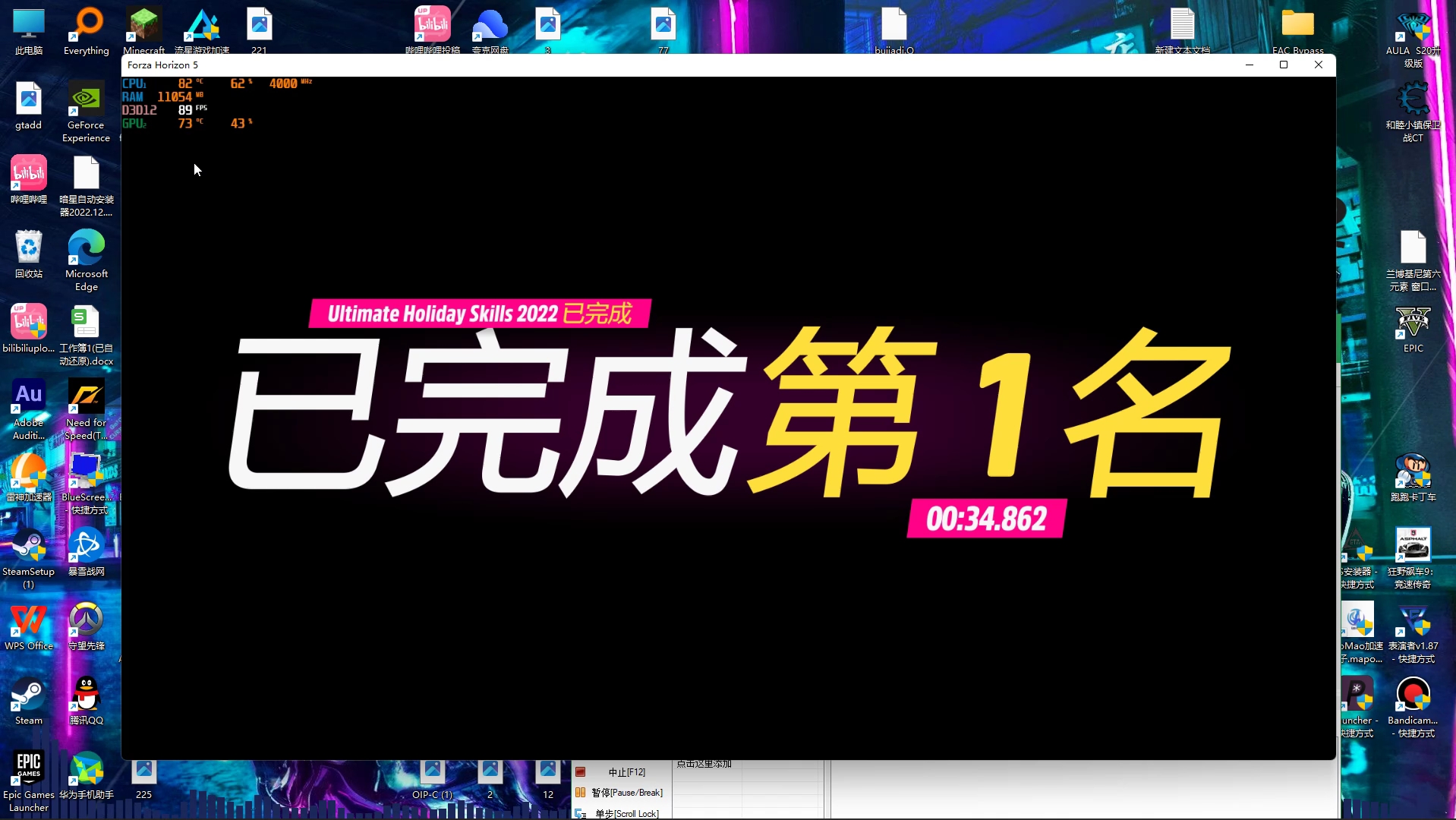Open 和睦小镇保卫战CT Cheat Engine file
The image size is (1456, 820).
point(1413,112)
